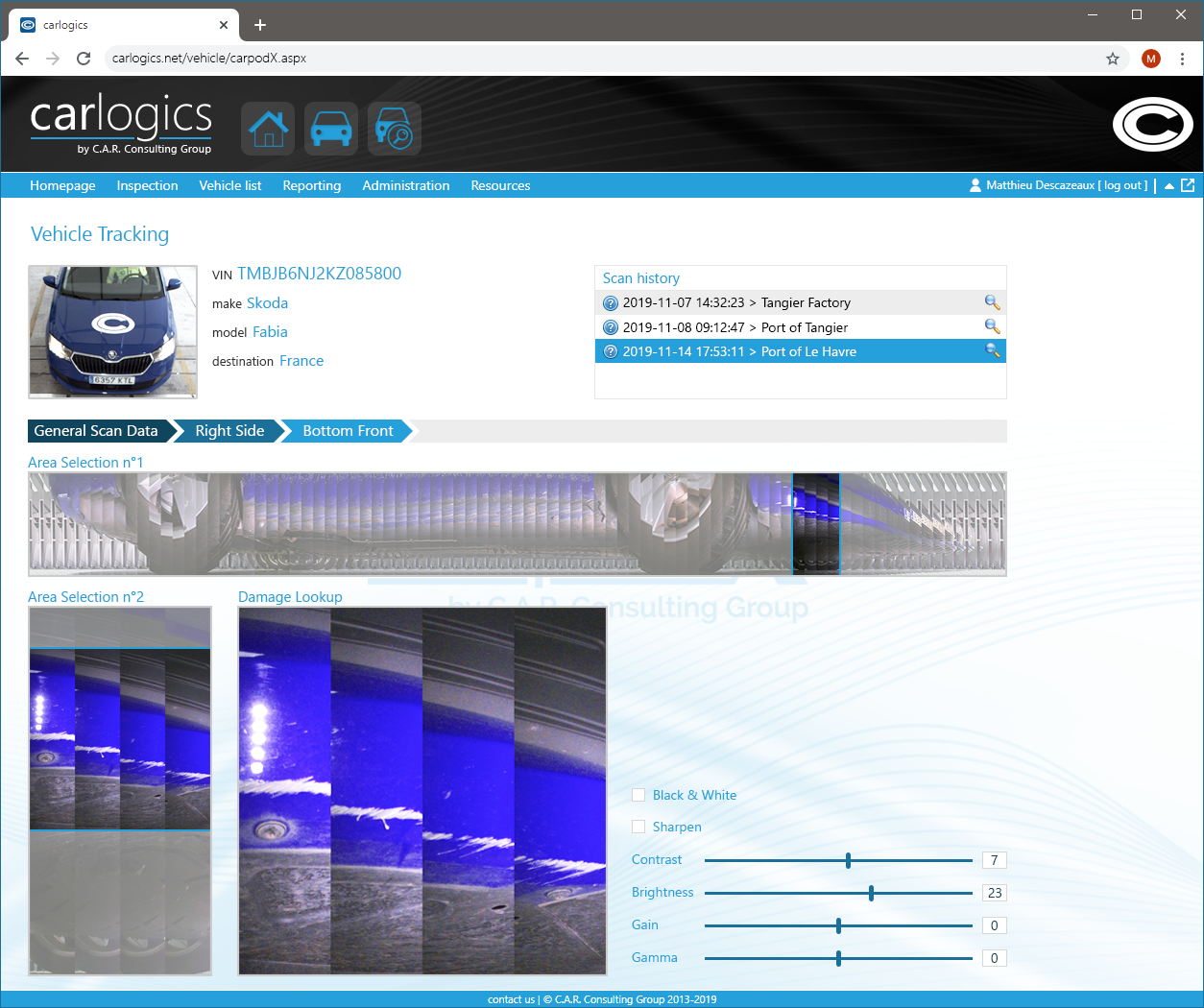The height and width of the screenshot is (1008, 1204).
Task: Open the vehicle search icon in the header
Action: [x=395, y=129]
